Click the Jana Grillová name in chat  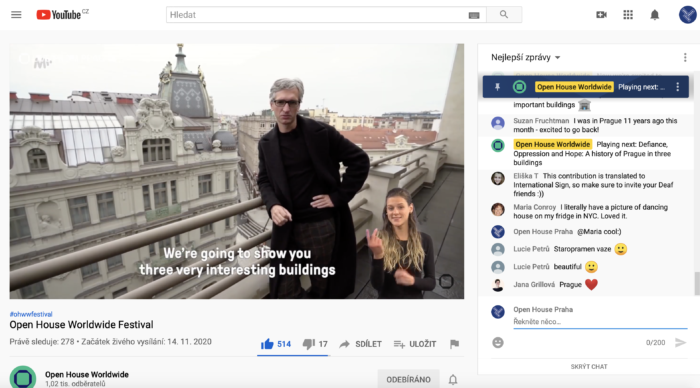click(x=534, y=284)
